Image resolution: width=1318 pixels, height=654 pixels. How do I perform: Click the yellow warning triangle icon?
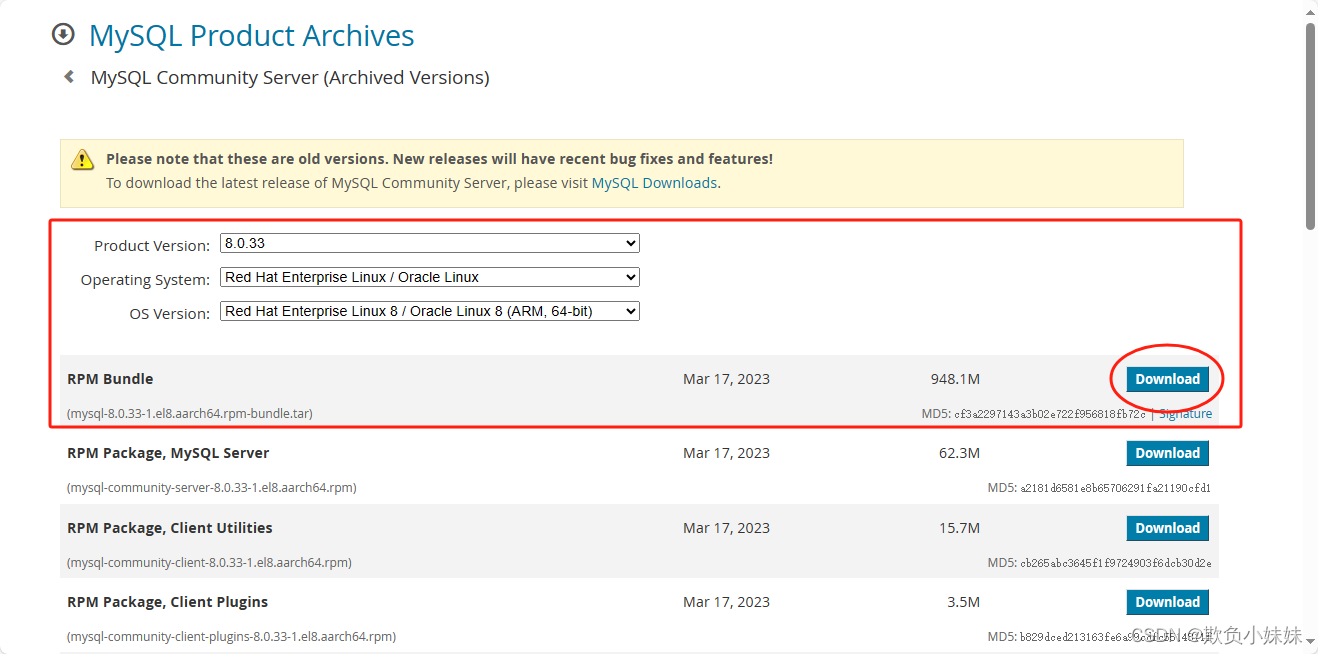[x=82, y=160]
